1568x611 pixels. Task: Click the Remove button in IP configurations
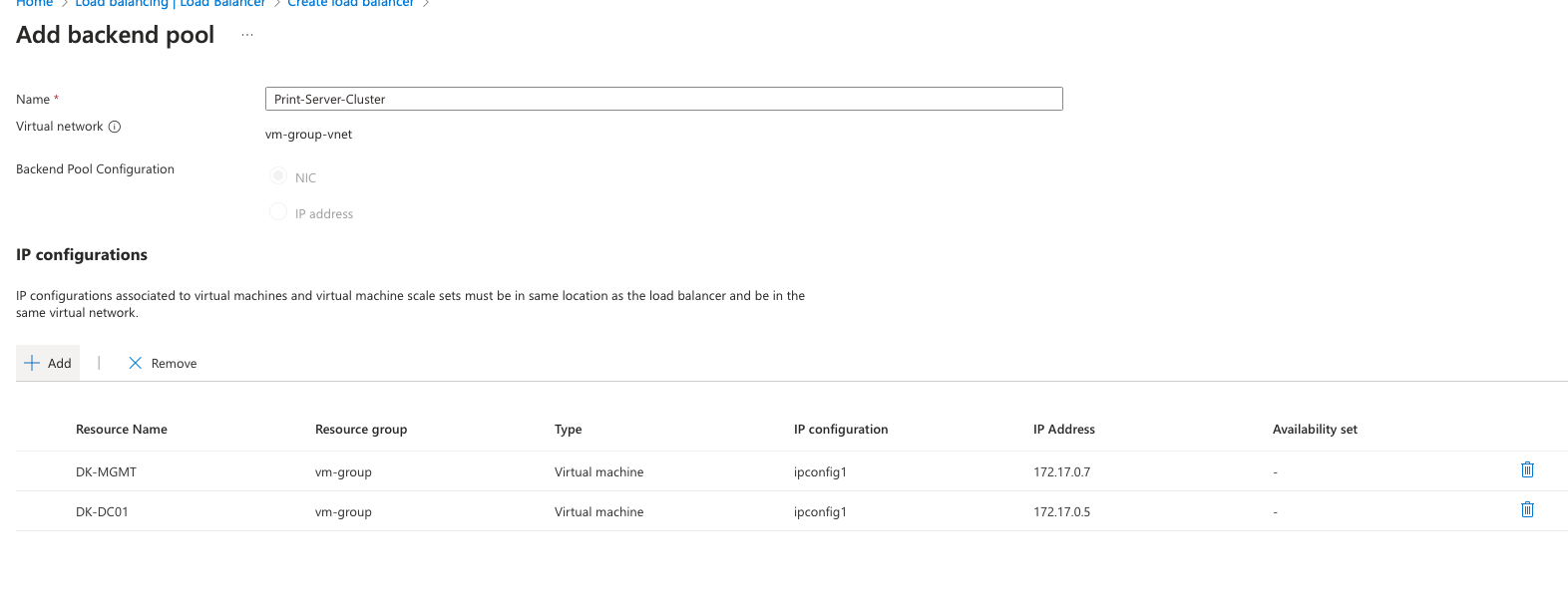(163, 363)
